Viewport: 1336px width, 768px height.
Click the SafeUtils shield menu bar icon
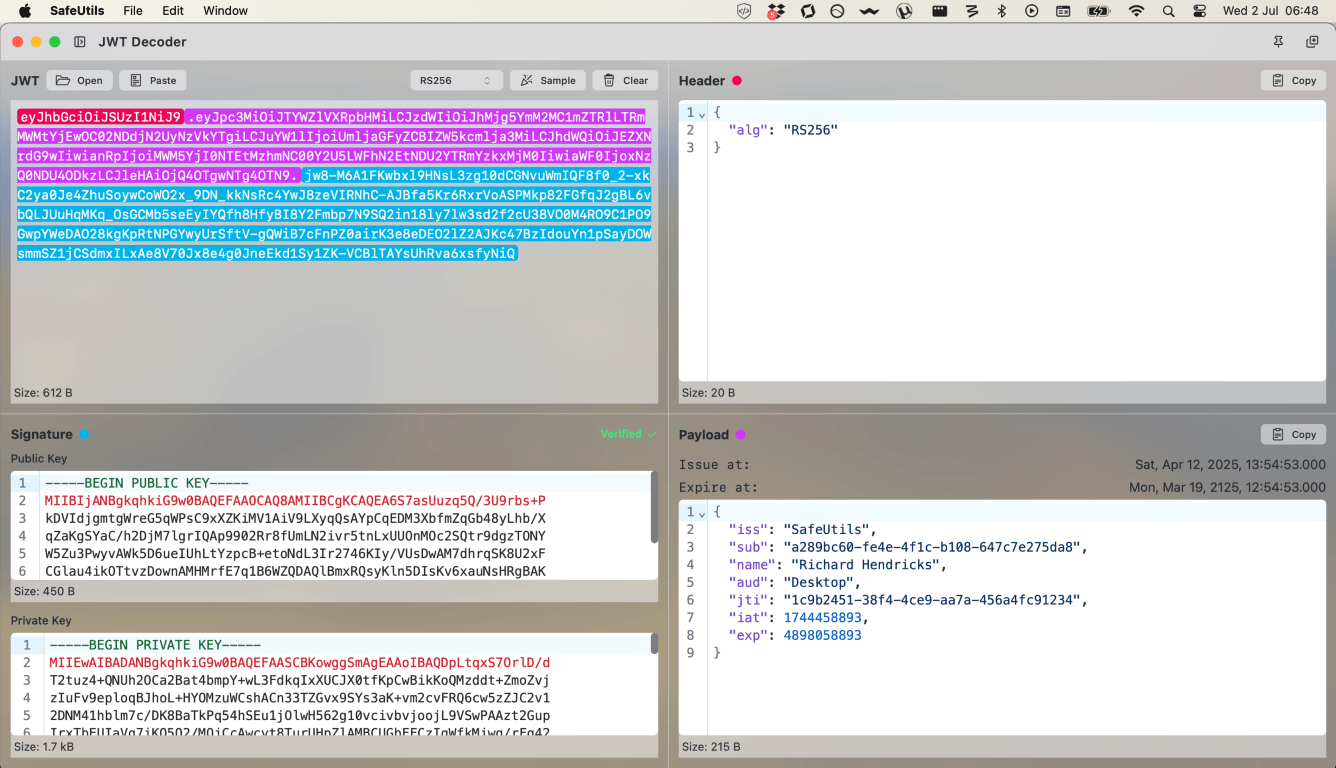[743, 11]
